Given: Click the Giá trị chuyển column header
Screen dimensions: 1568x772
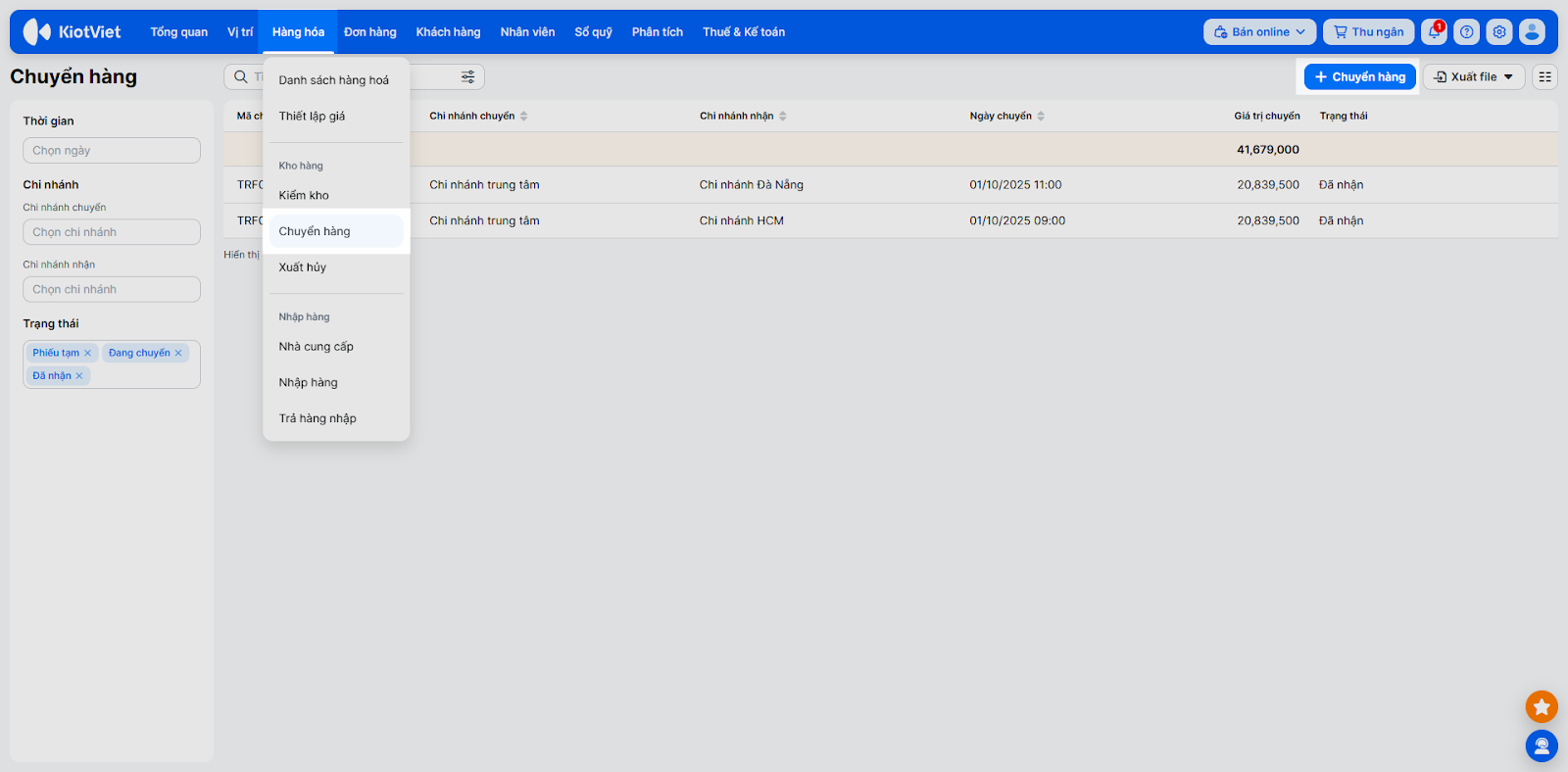Looking at the screenshot, I should click(x=1267, y=116).
